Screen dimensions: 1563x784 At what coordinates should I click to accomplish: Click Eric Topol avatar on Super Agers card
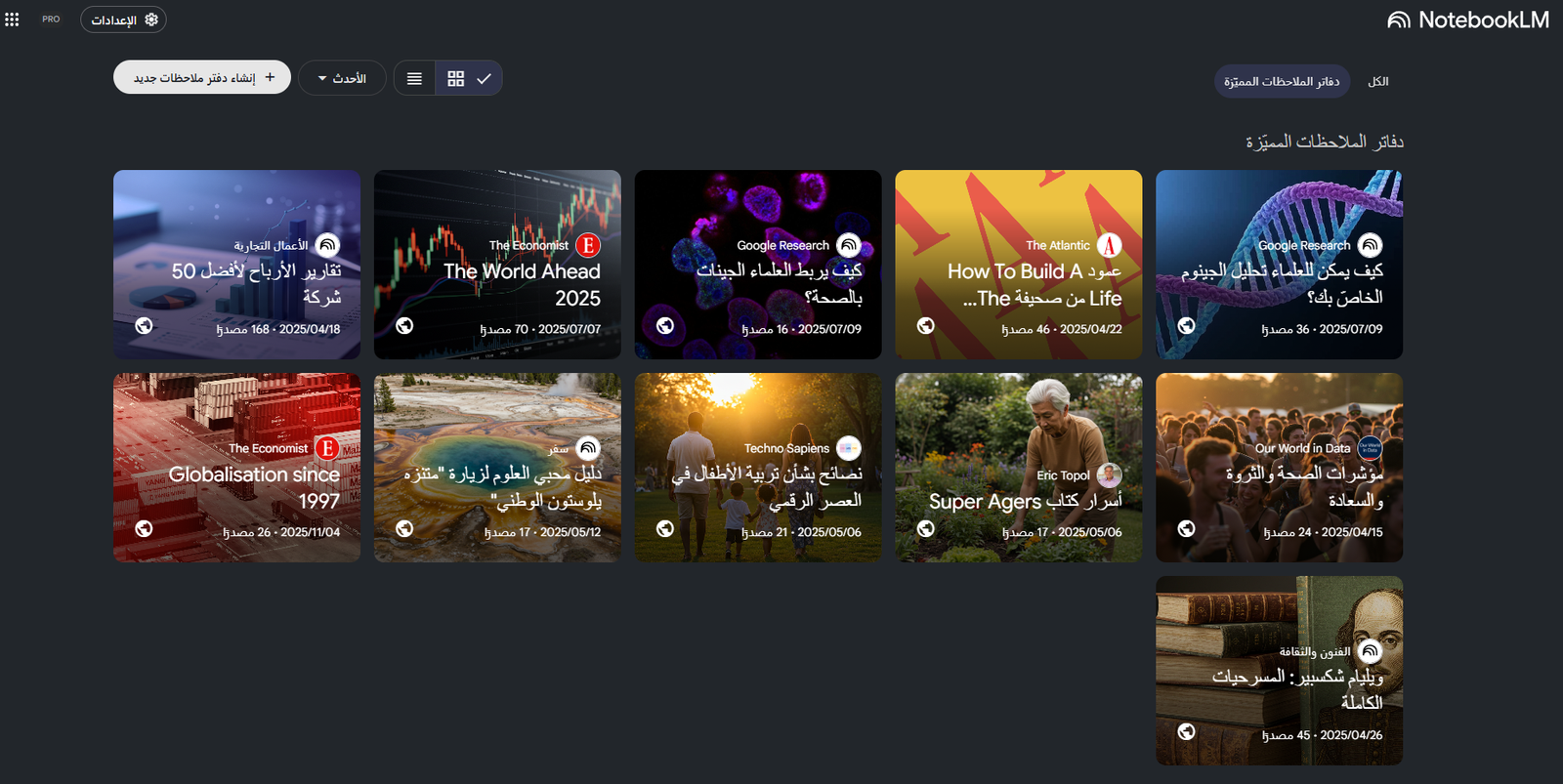pyautogui.click(x=1110, y=475)
